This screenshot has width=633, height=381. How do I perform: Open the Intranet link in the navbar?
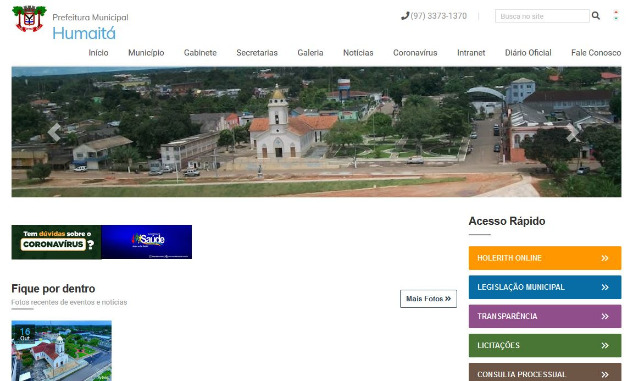(x=471, y=53)
